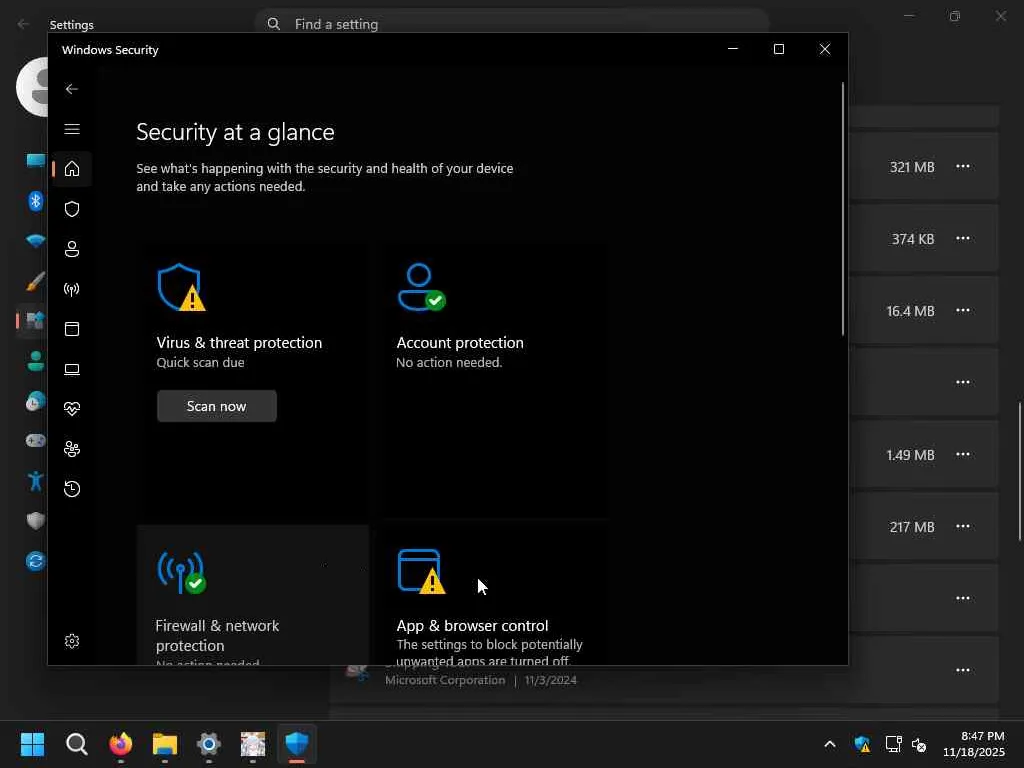The width and height of the screenshot is (1024, 768).
Task: Open Firewall & network protection sidebar icon
Action: [x=72, y=289]
